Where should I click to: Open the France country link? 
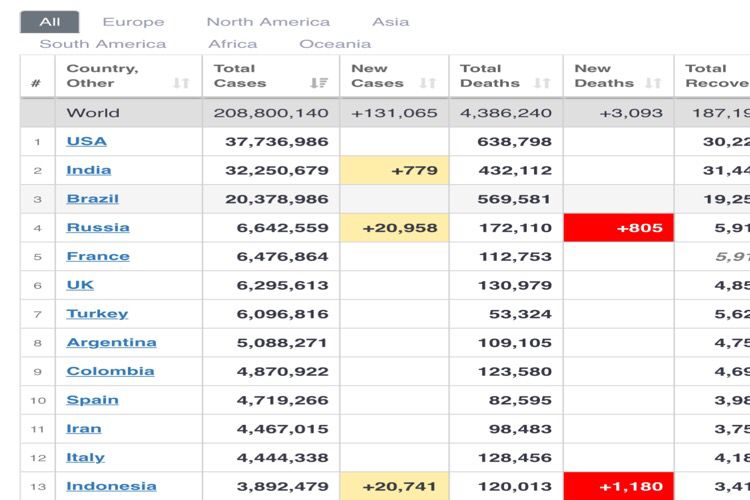(x=98, y=256)
